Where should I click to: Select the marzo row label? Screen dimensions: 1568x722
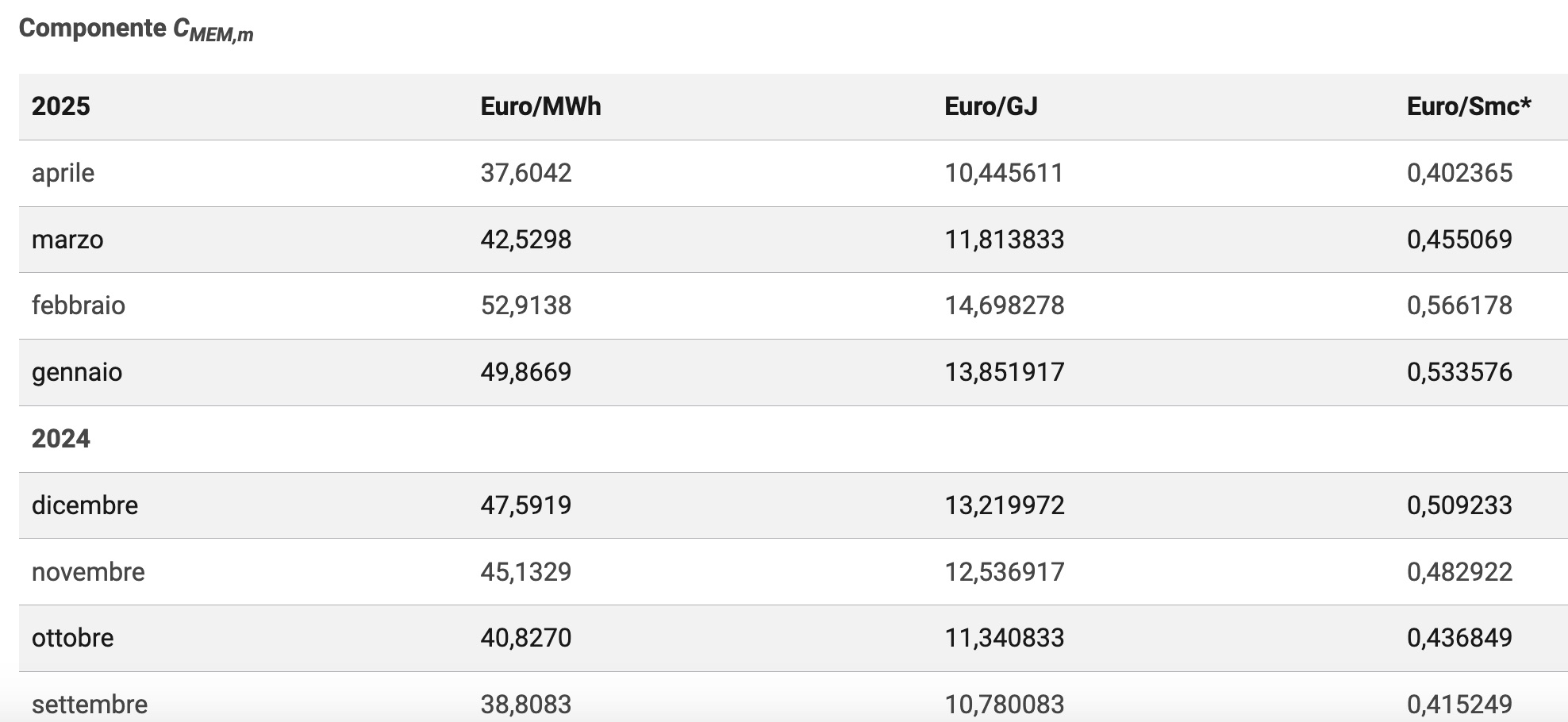coord(67,240)
